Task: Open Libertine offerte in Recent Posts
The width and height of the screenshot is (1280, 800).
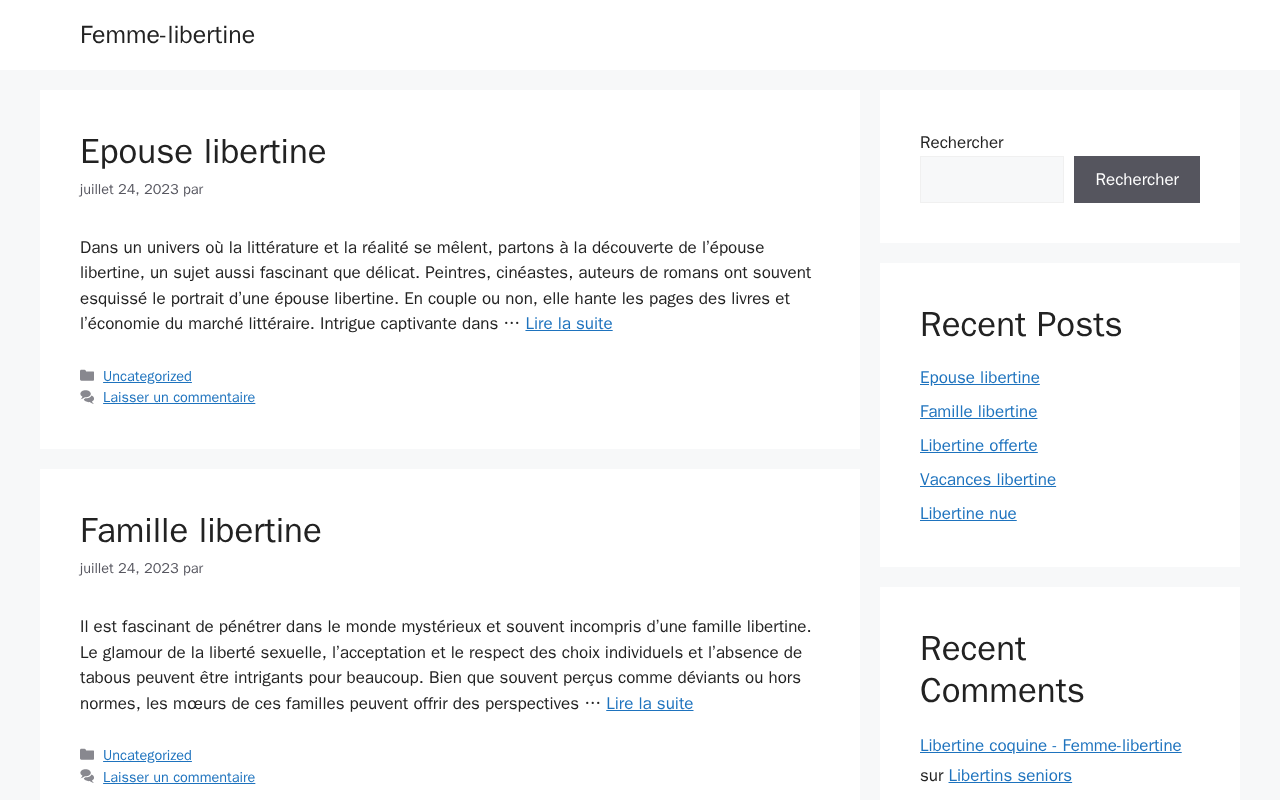Action: pos(979,446)
